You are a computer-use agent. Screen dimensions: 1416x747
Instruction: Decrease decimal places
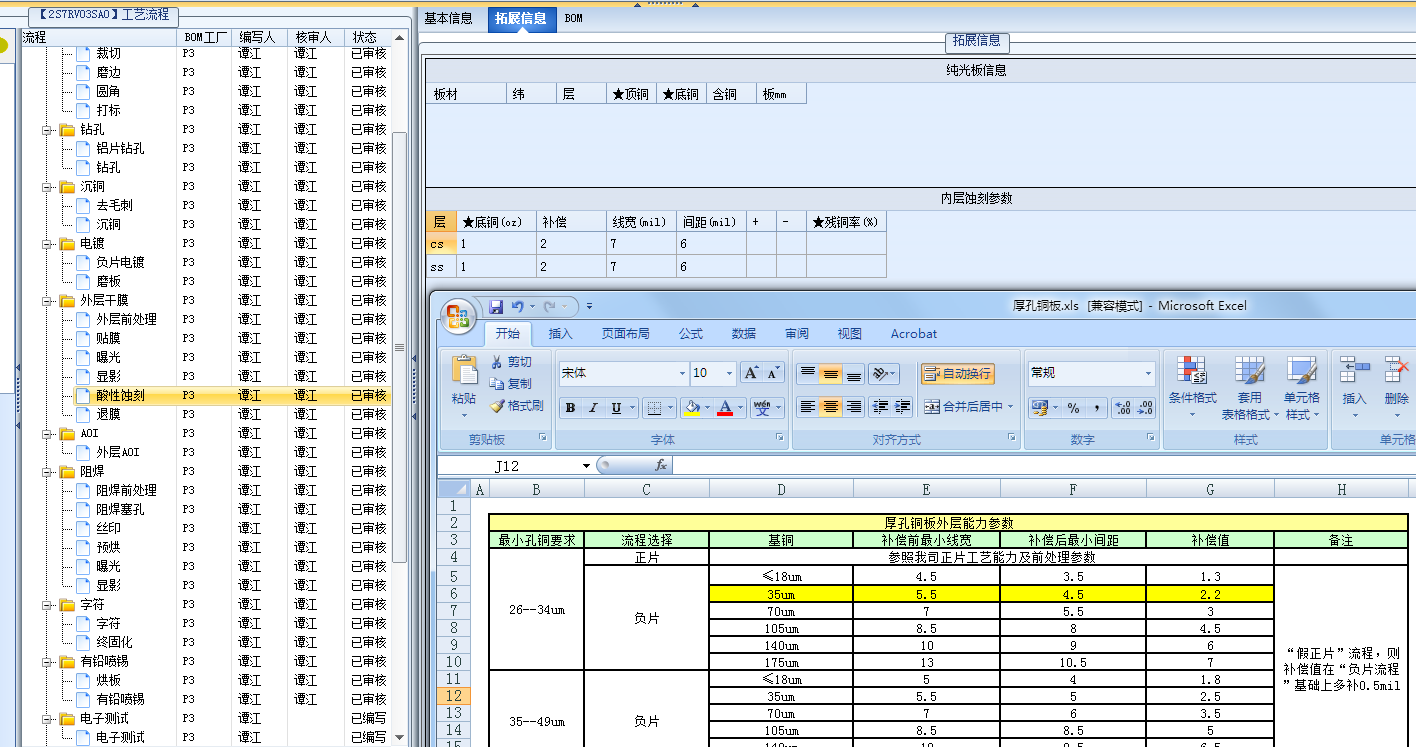[x=1145, y=408]
